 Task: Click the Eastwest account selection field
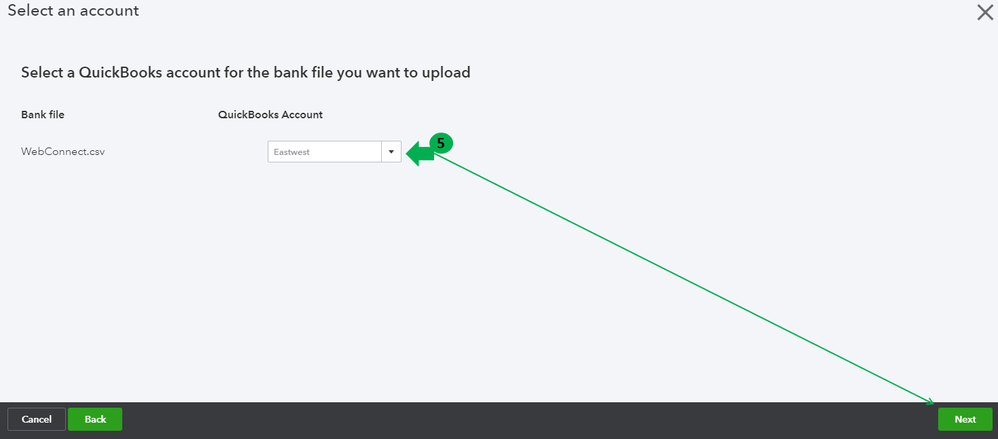(x=323, y=151)
